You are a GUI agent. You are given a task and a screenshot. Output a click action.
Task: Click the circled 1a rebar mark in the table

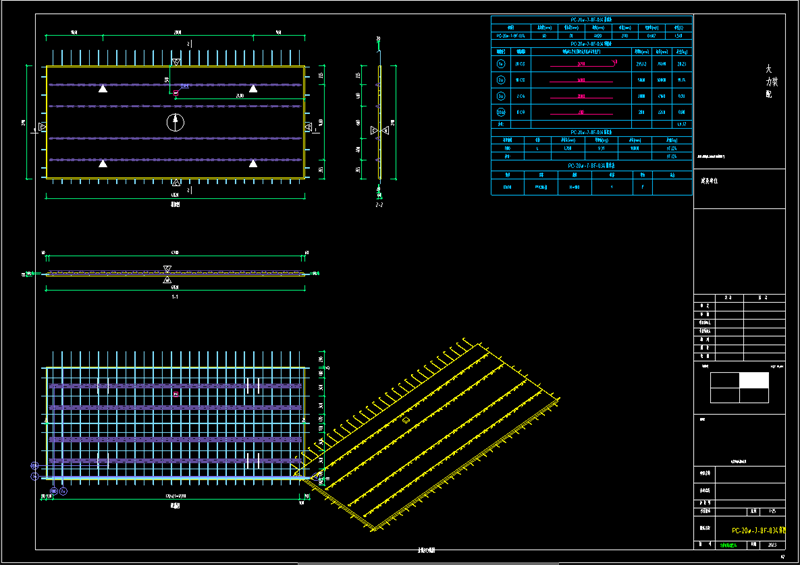501,64
